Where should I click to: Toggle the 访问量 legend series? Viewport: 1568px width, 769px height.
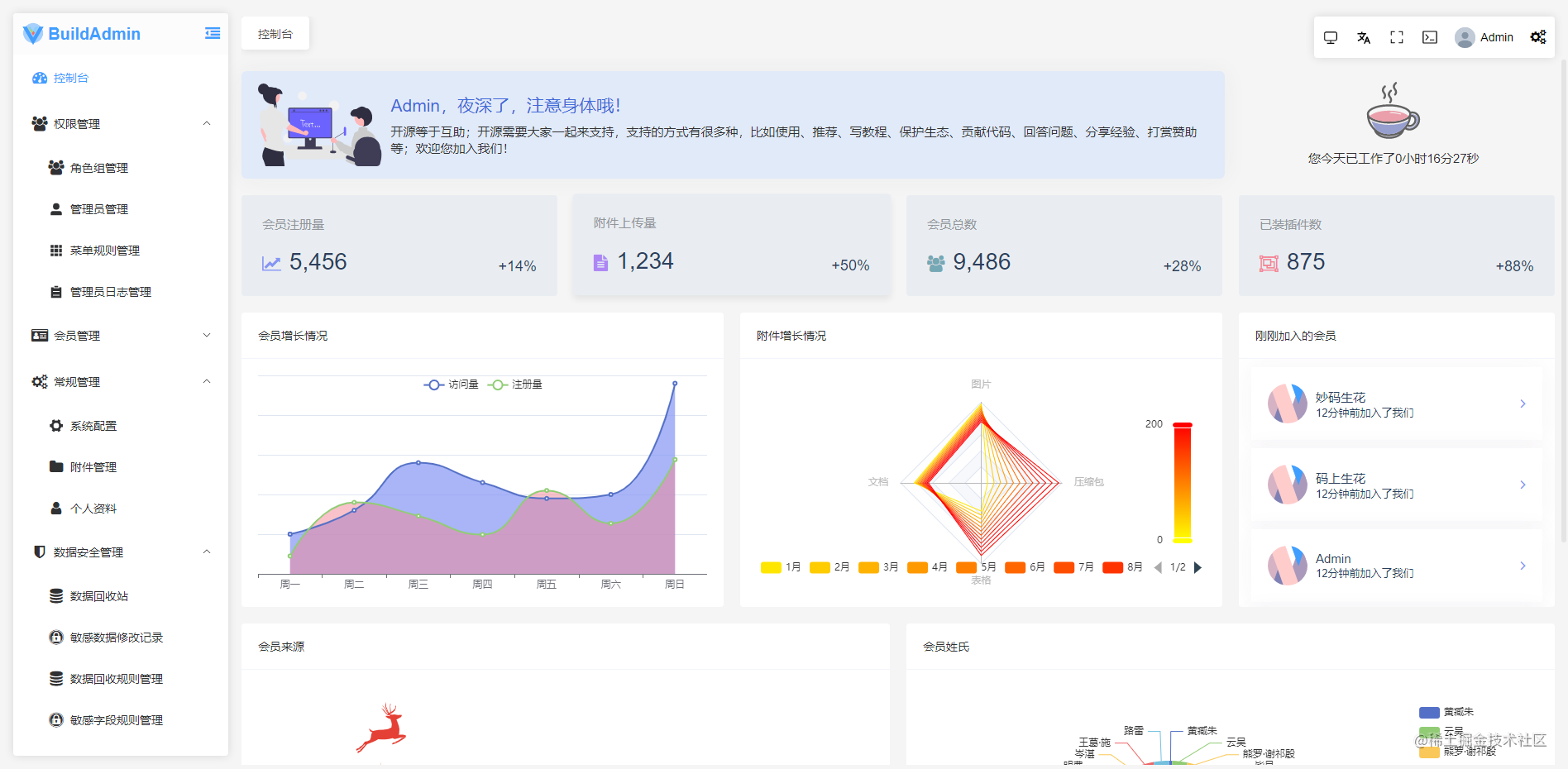452,384
